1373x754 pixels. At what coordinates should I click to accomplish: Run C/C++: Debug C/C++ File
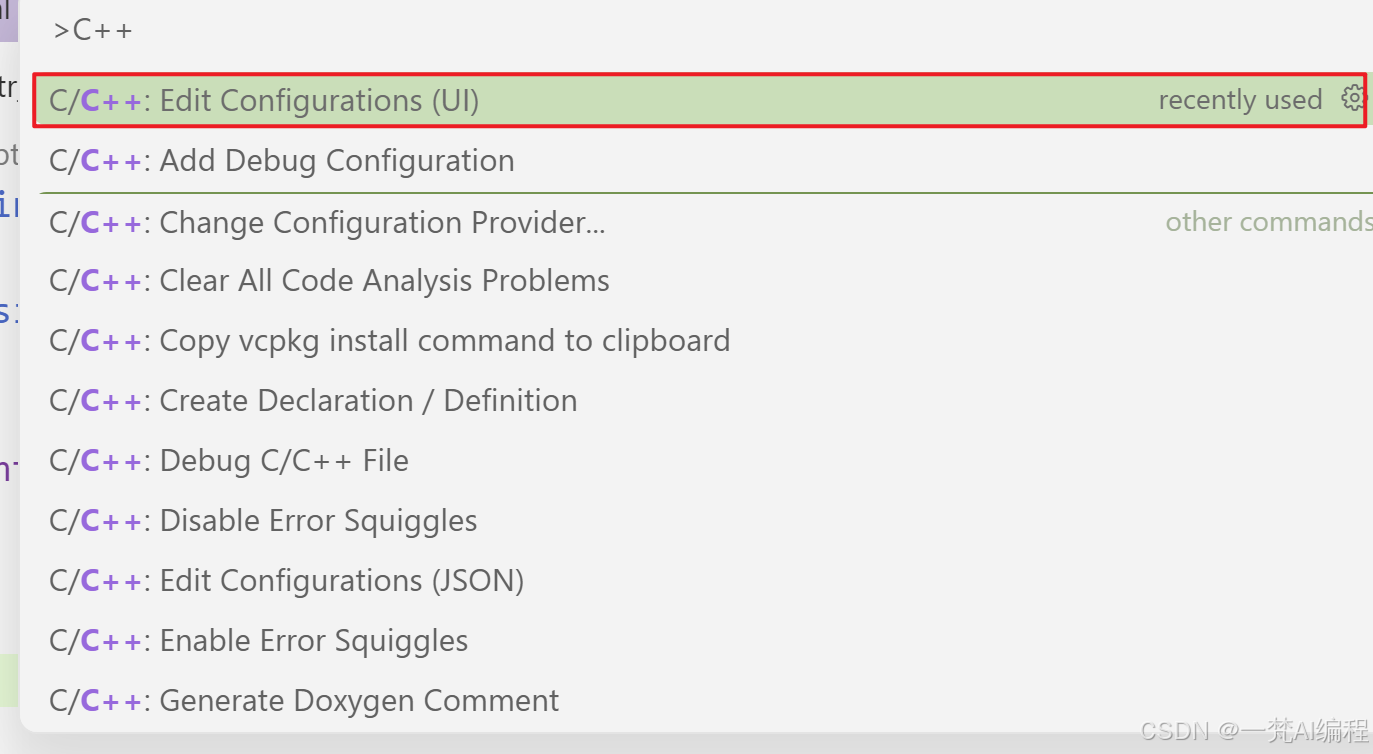(700, 461)
